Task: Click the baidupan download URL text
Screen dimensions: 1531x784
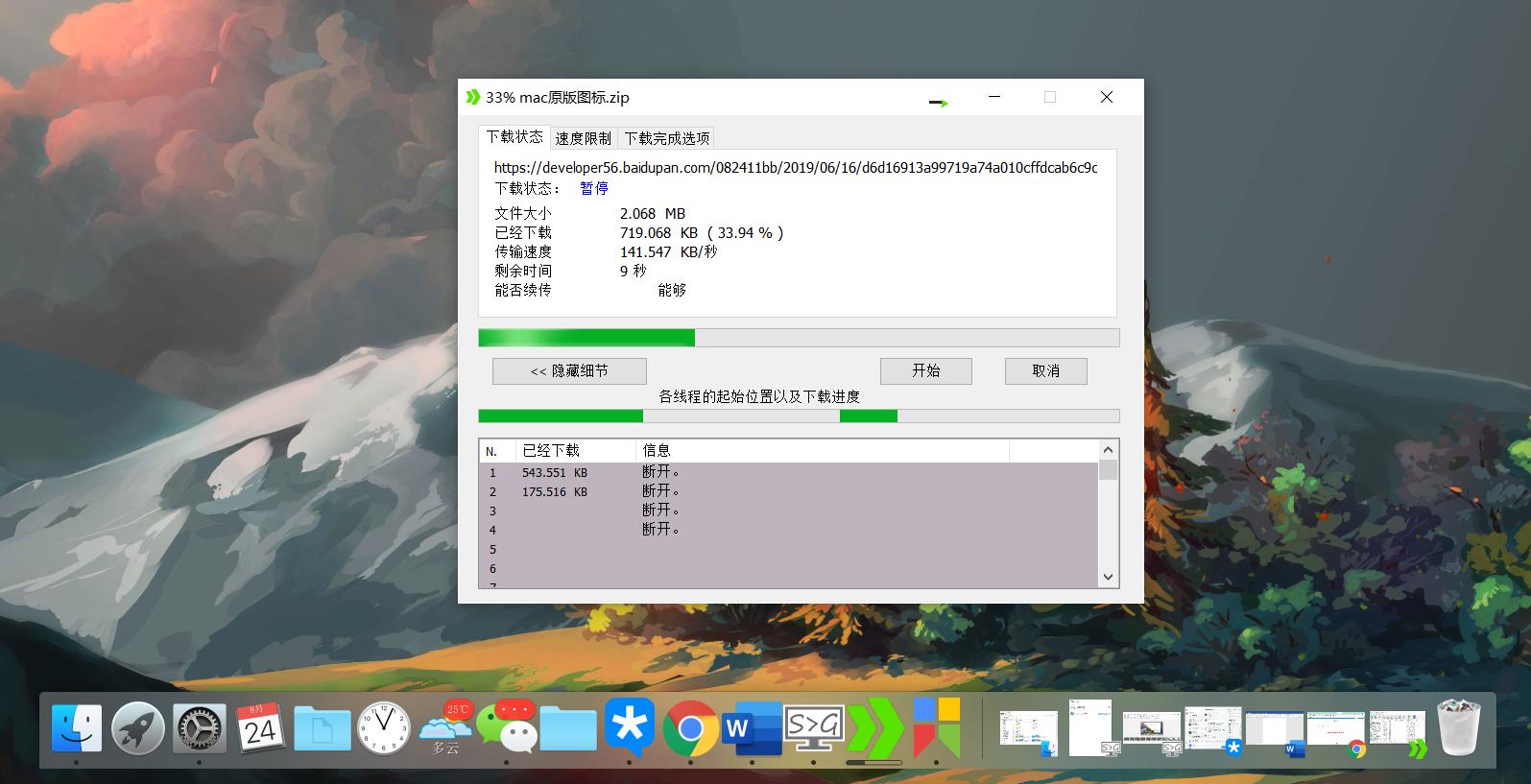Action: click(796, 167)
